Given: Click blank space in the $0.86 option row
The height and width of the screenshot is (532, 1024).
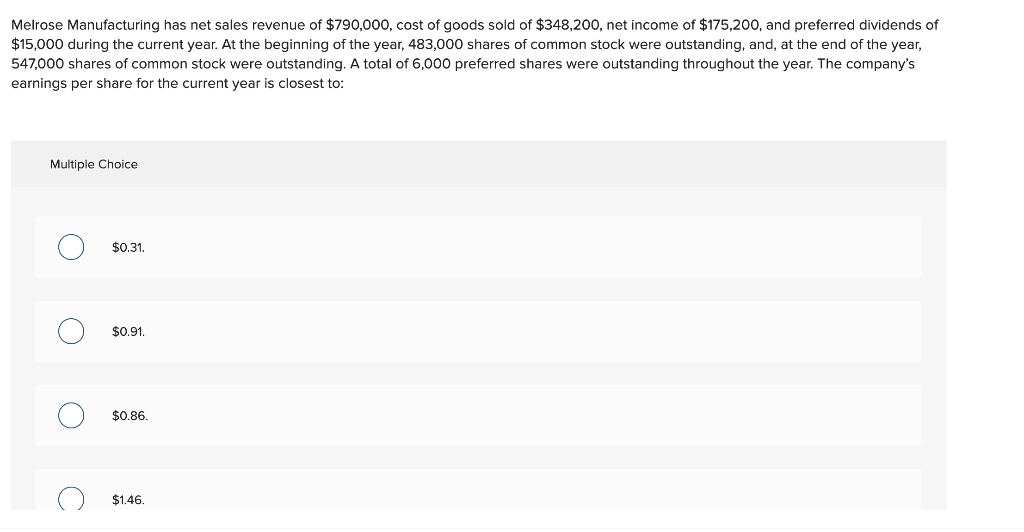Looking at the screenshot, I should pyautogui.click(x=522, y=416).
